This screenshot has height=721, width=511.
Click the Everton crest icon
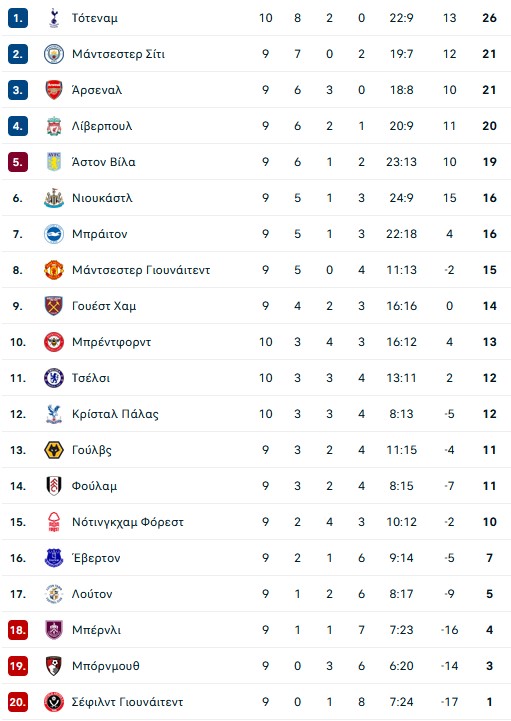[x=54, y=558]
